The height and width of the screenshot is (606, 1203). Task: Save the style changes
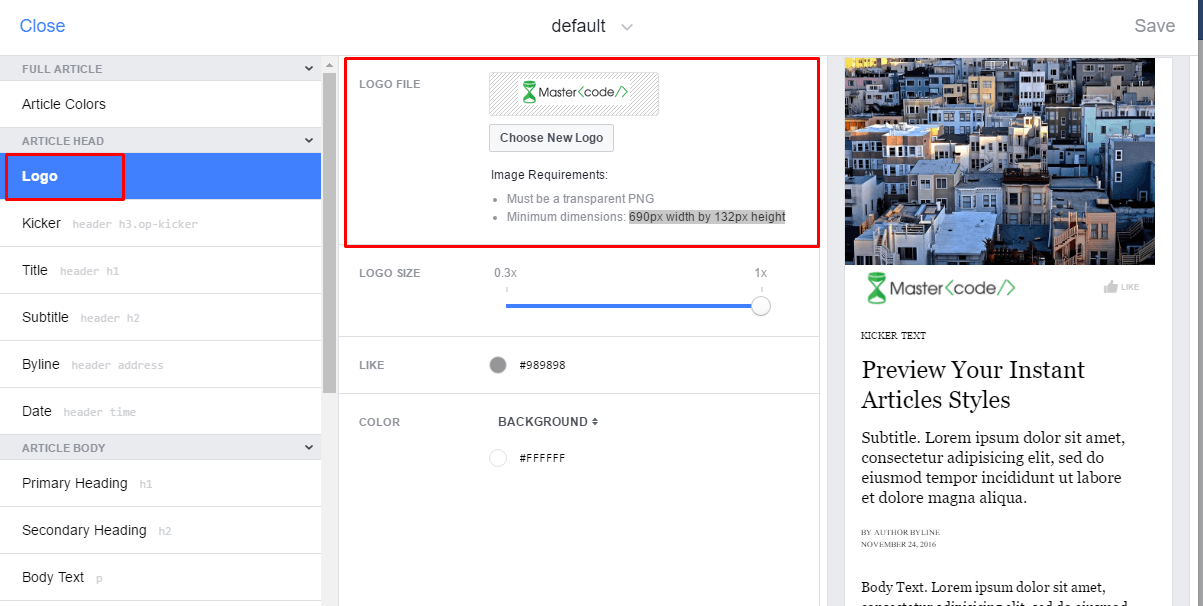point(1154,26)
